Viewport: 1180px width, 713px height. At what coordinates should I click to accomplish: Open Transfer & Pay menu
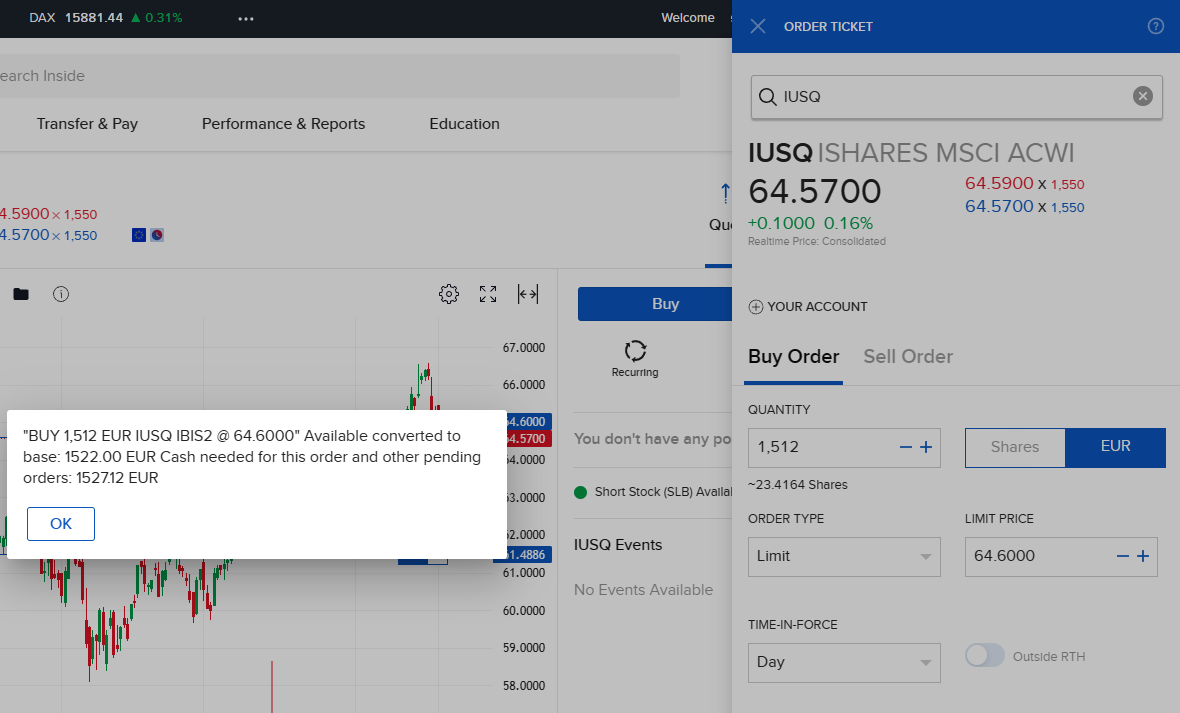tap(87, 123)
